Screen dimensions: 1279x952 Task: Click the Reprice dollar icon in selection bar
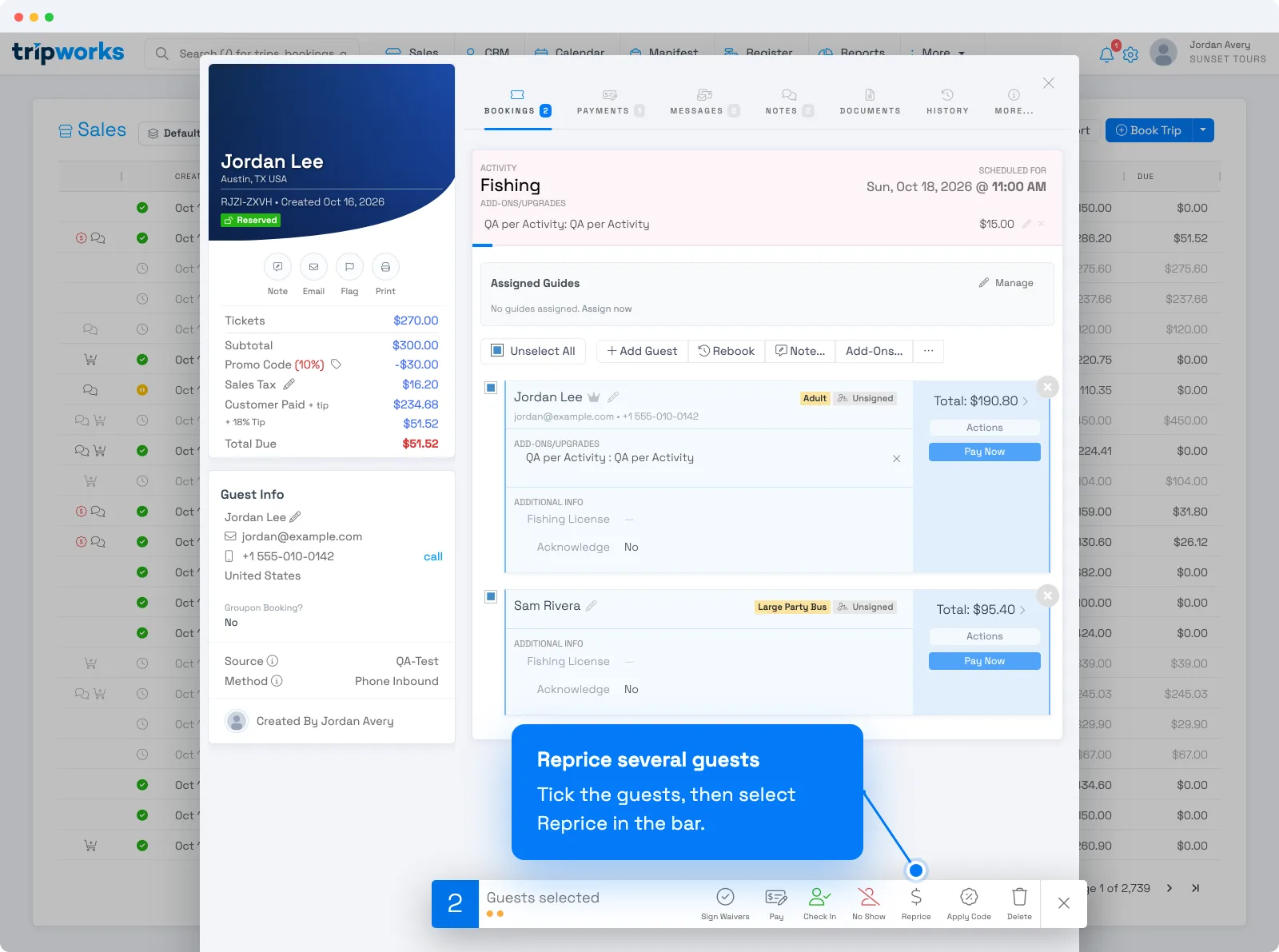916,897
